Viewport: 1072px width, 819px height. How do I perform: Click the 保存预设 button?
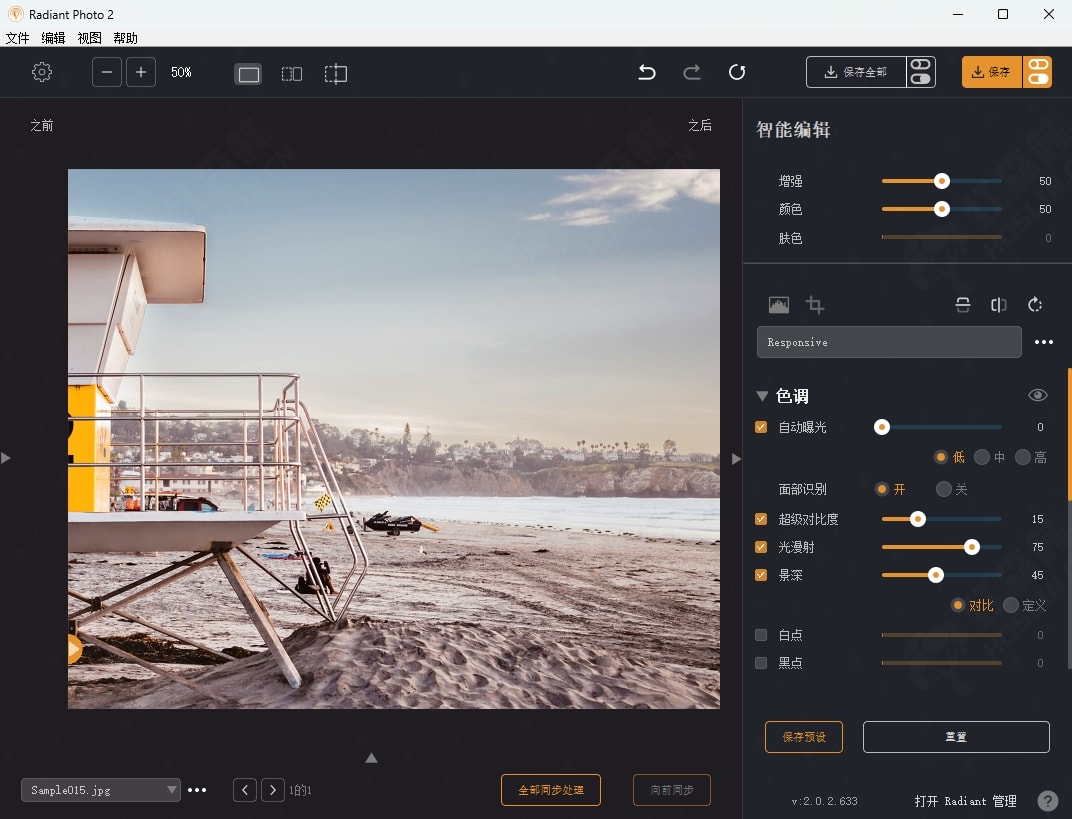pyautogui.click(x=804, y=737)
